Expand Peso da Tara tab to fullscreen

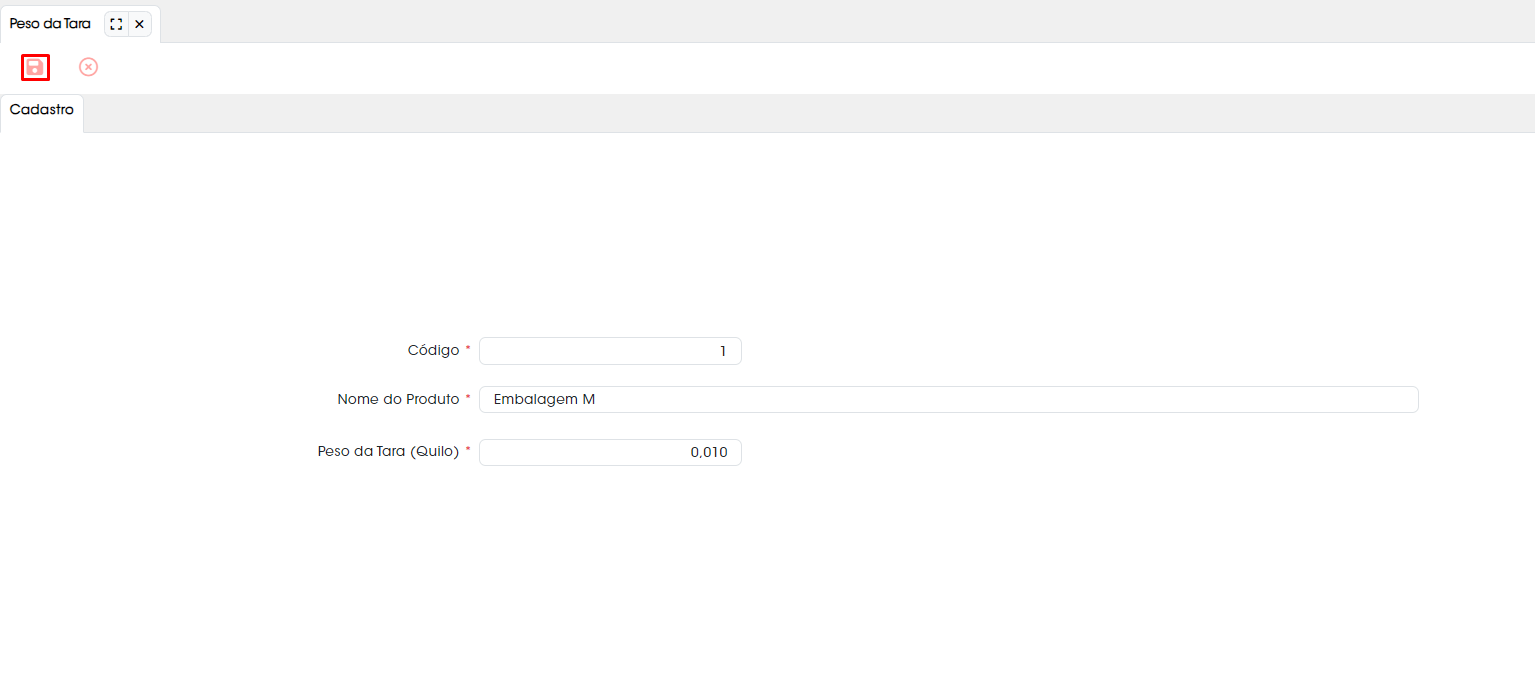click(x=116, y=24)
